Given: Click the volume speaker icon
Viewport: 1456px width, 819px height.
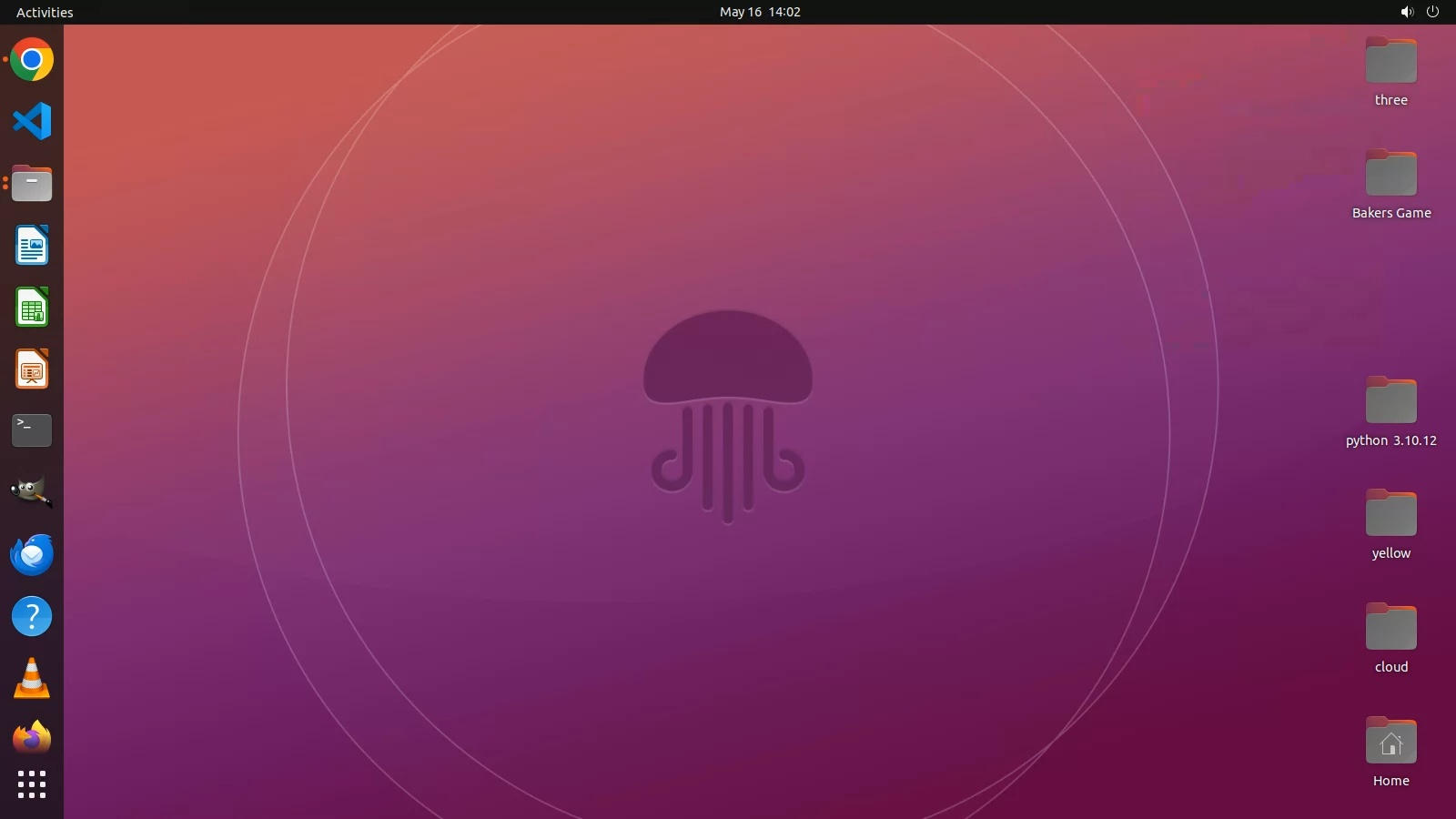Looking at the screenshot, I should pos(1407,12).
